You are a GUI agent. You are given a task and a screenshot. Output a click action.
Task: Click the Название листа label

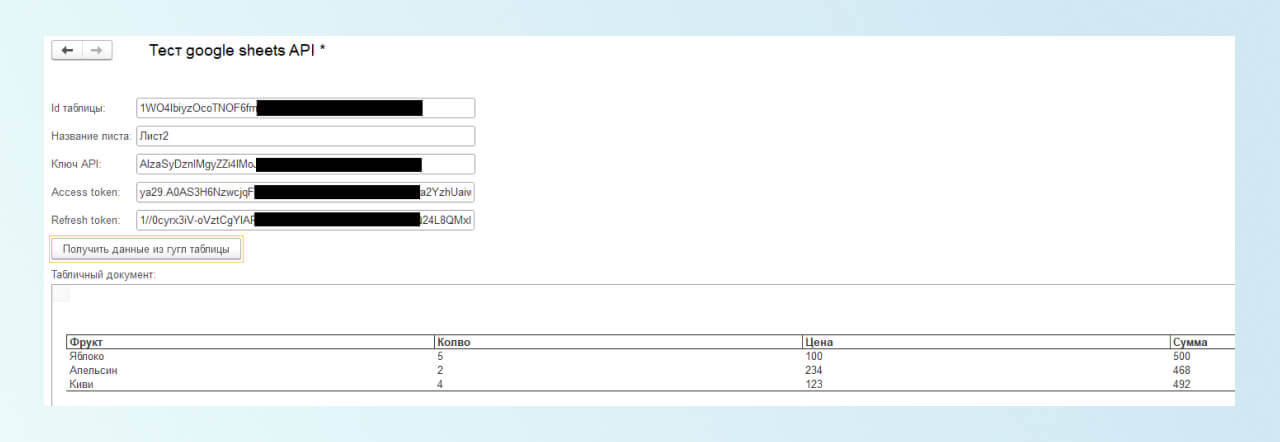point(92,136)
